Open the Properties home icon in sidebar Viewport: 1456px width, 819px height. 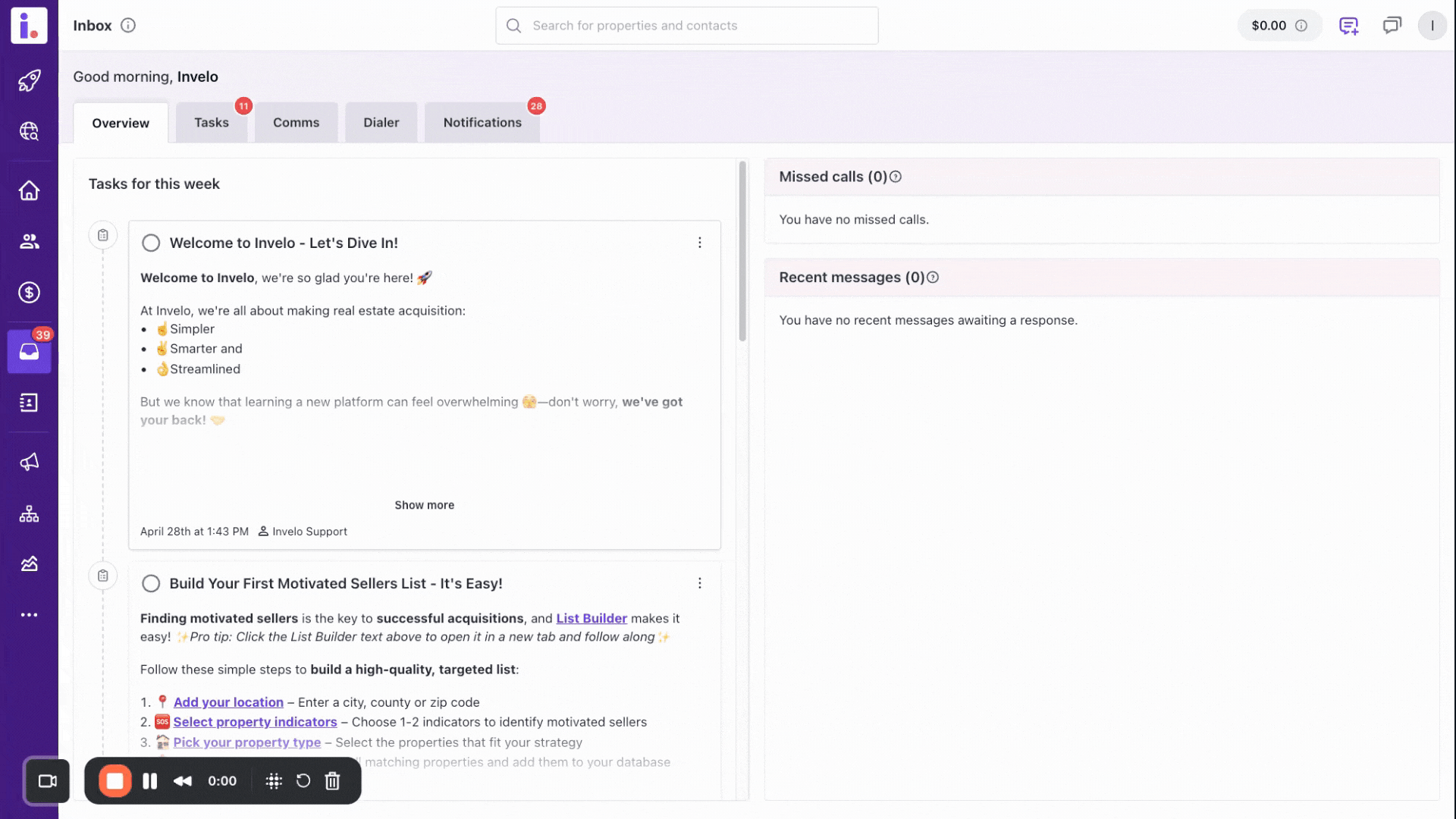(29, 190)
